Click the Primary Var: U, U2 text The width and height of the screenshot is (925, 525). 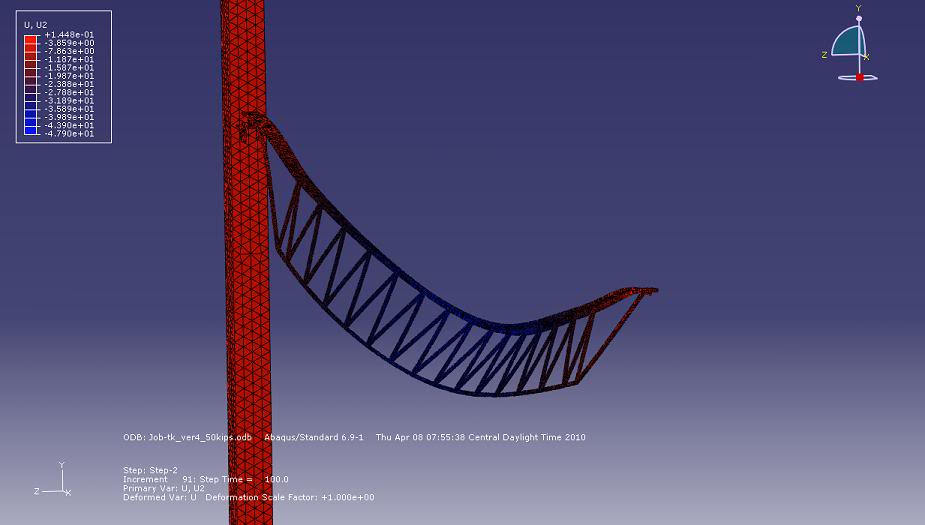click(x=163, y=488)
